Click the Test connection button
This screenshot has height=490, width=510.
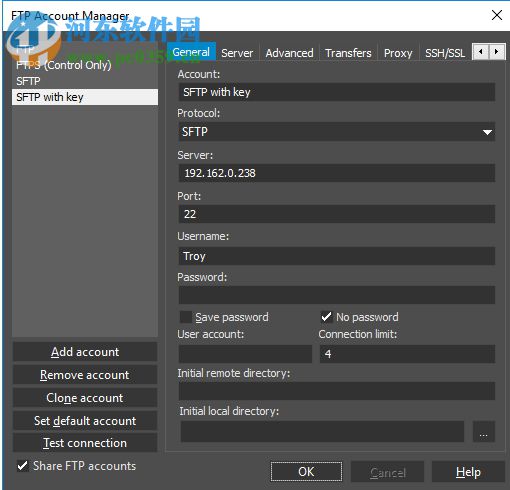85,443
